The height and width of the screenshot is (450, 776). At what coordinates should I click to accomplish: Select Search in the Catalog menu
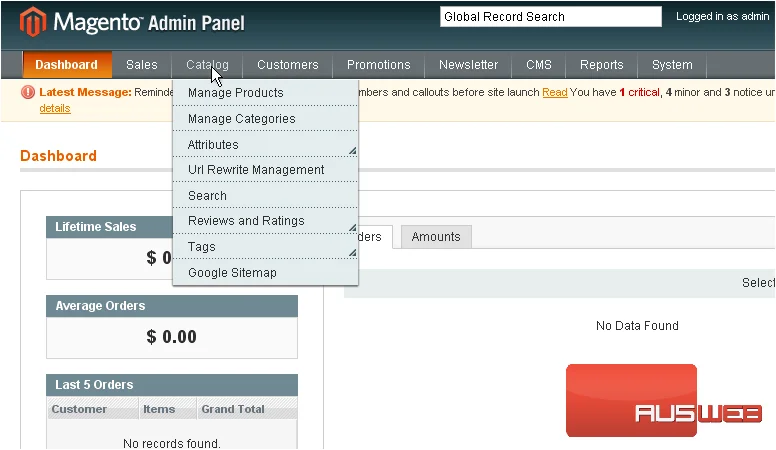point(265,195)
